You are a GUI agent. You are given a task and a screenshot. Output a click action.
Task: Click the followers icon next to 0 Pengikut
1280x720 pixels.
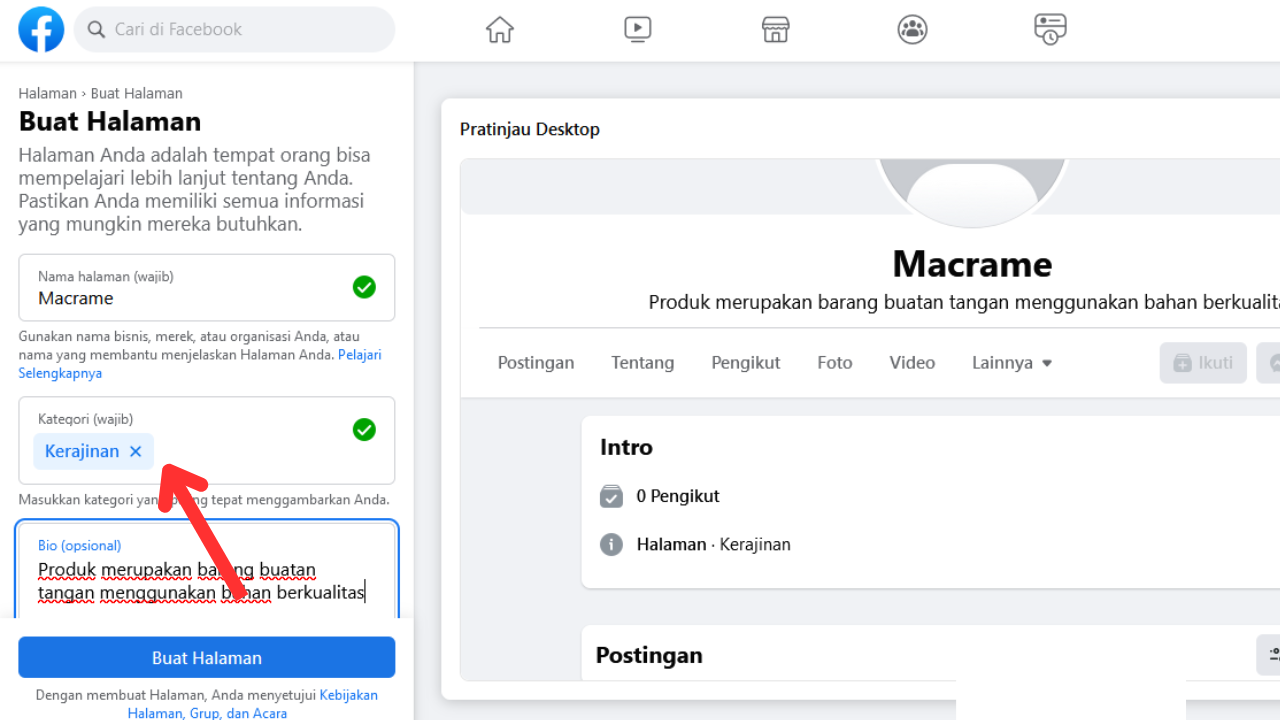(x=611, y=496)
